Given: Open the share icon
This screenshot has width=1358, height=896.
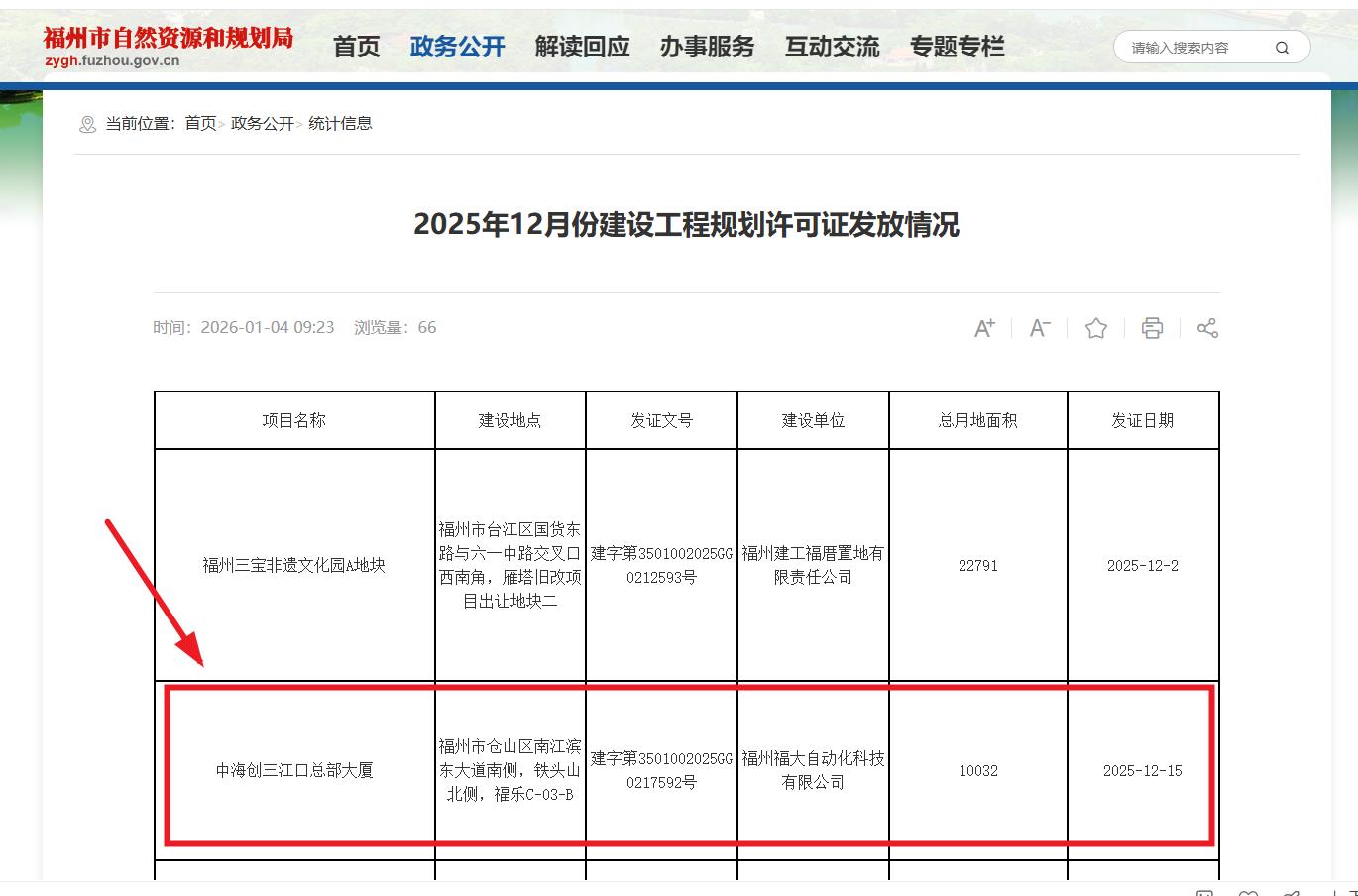Looking at the screenshot, I should point(1207,328).
